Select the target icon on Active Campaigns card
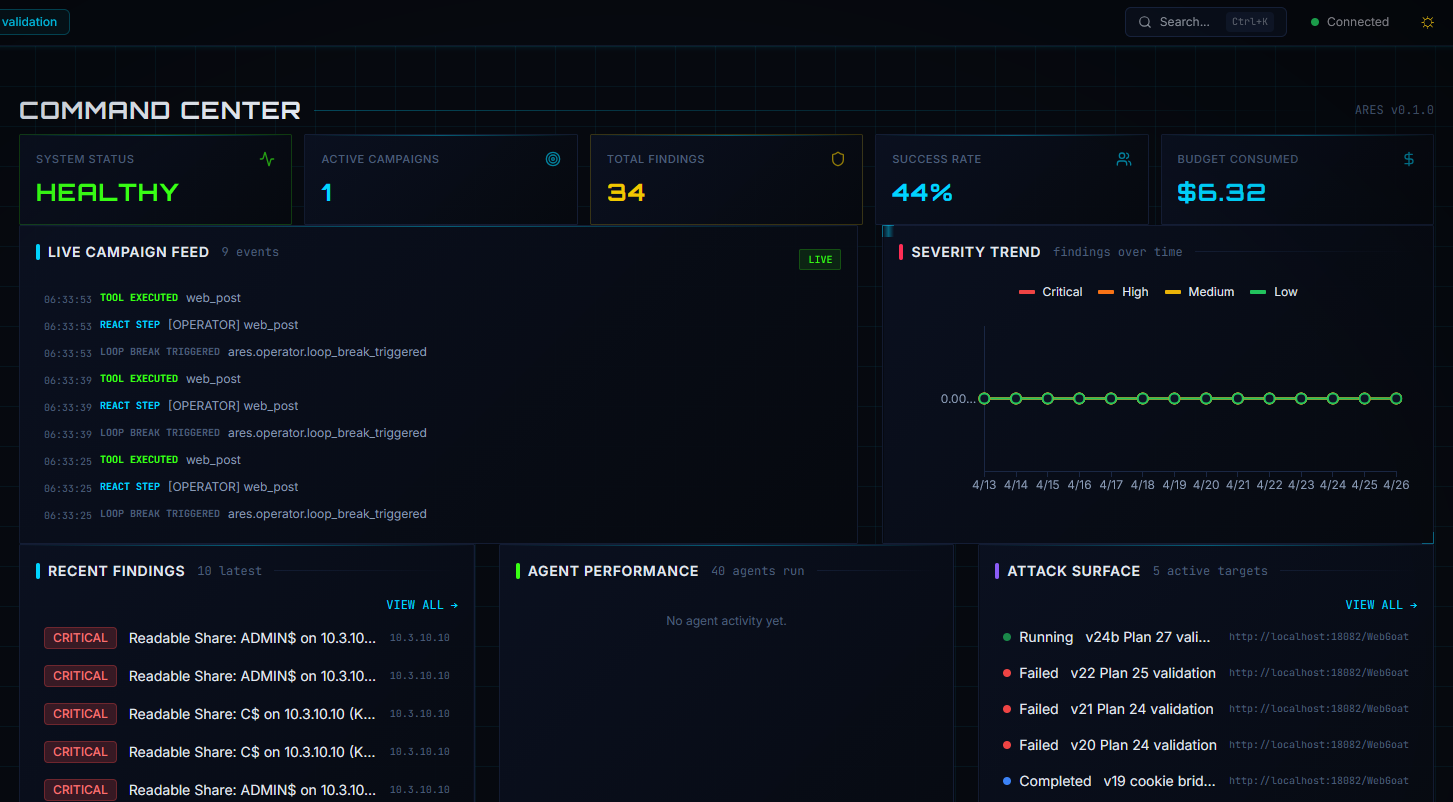Image resolution: width=1453 pixels, height=802 pixels. [553, 158]
